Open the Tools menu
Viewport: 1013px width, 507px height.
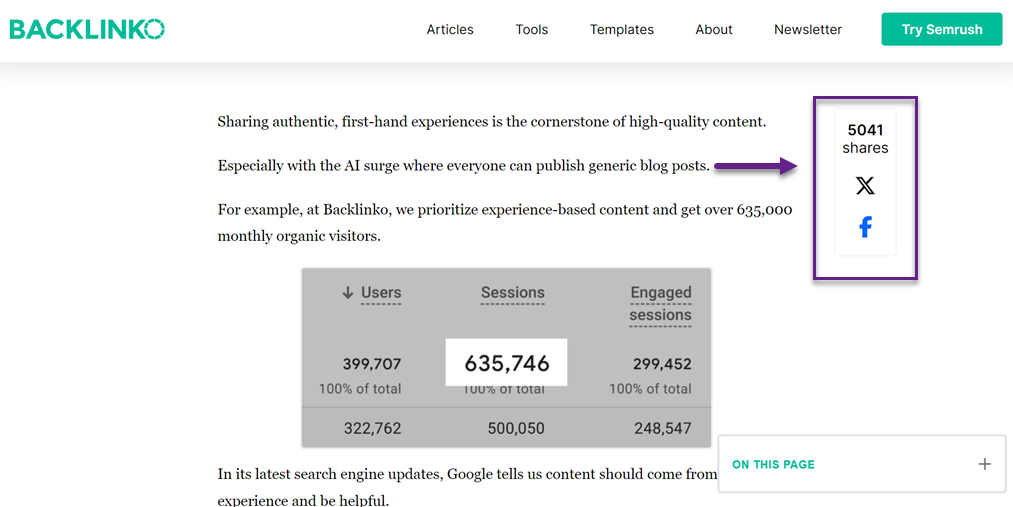click(x=531, y=30)
